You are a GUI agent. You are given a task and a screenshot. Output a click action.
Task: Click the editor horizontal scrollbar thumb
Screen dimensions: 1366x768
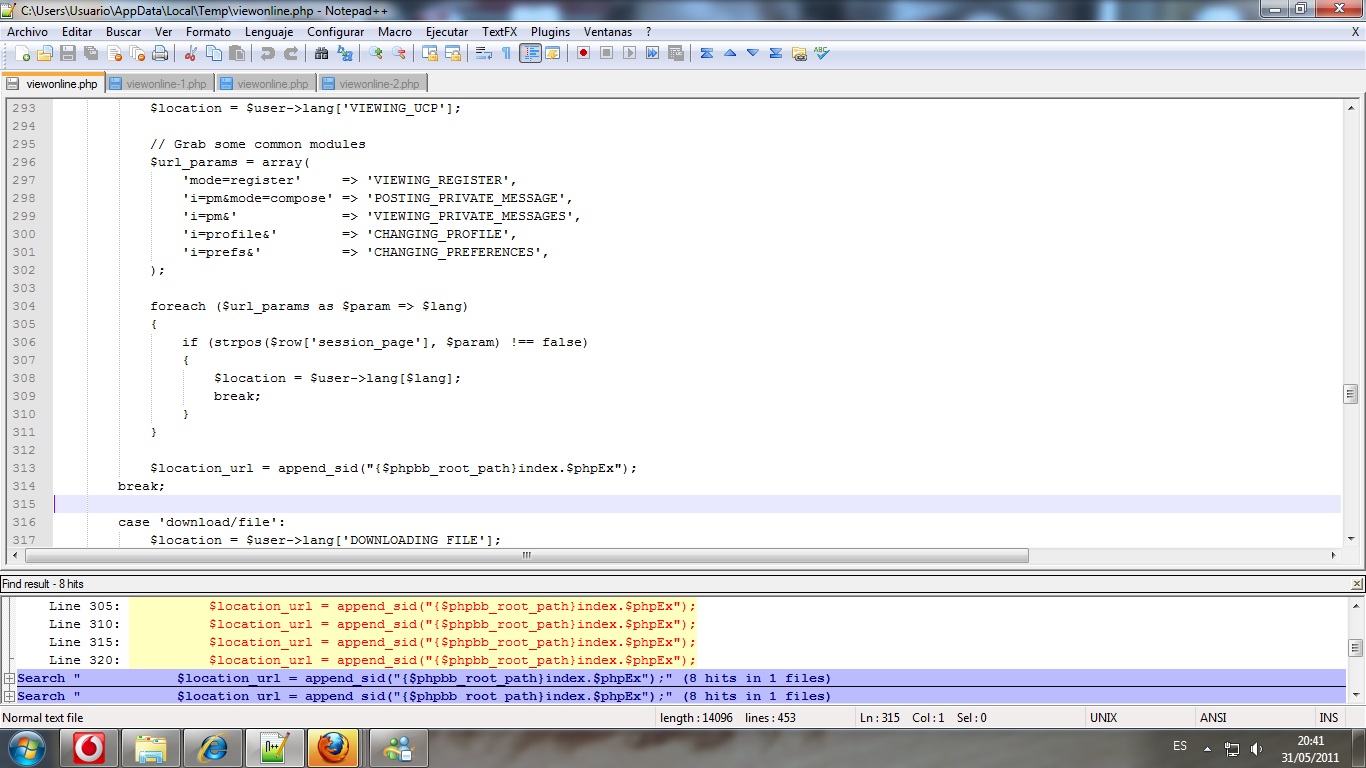[527, 555]
